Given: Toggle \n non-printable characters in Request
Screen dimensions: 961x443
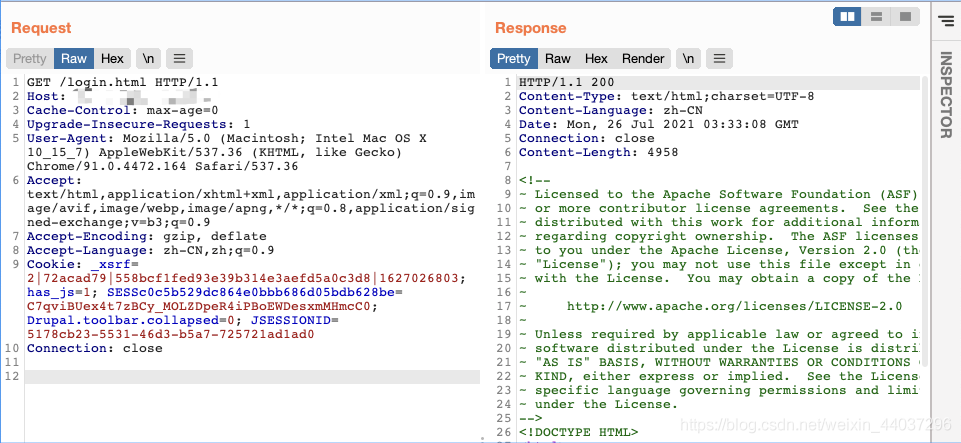Looking at the screenshot, I should click(x=148, y=59).
